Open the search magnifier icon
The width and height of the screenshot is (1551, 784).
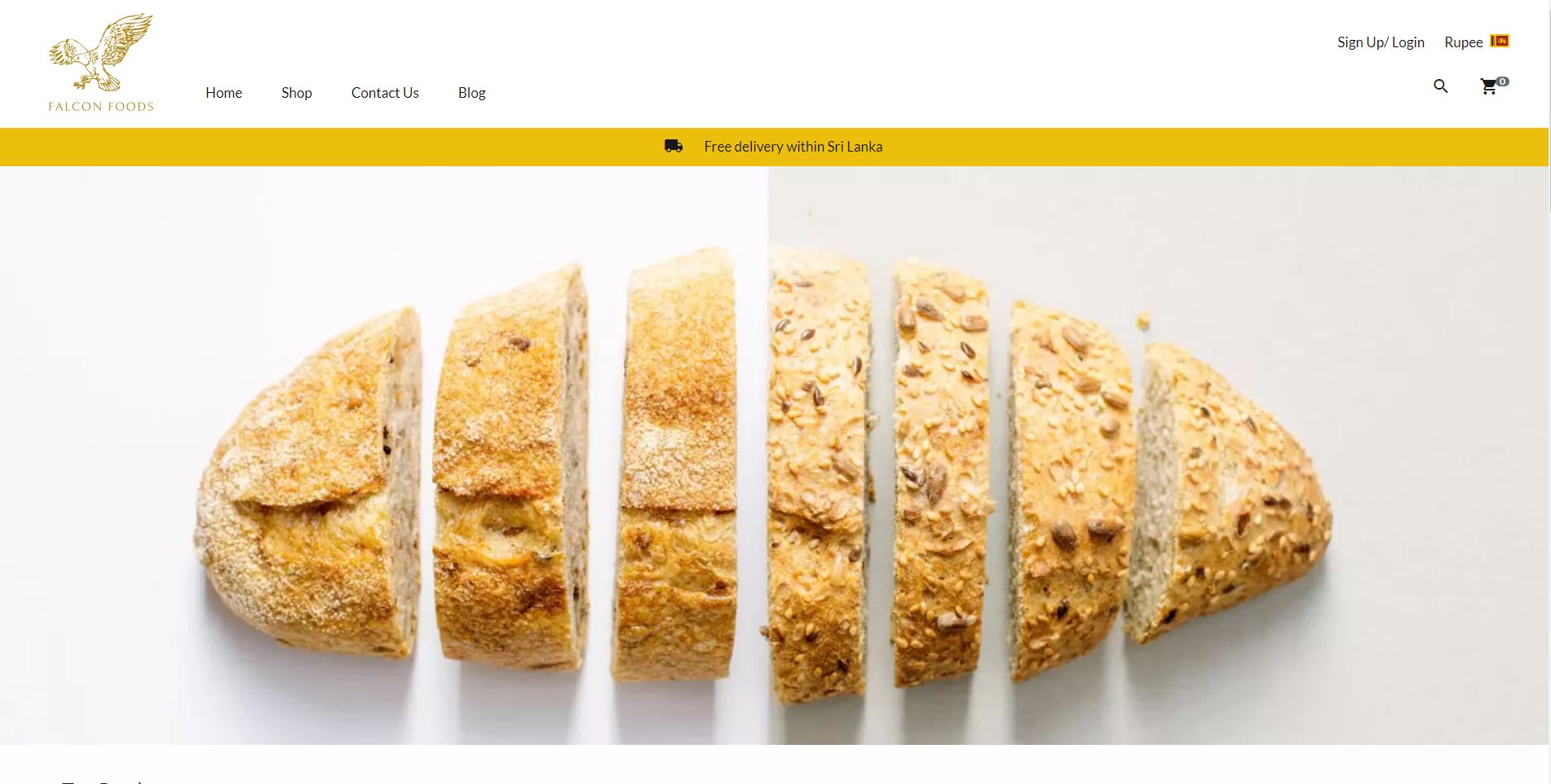[x=1441, y=86]
